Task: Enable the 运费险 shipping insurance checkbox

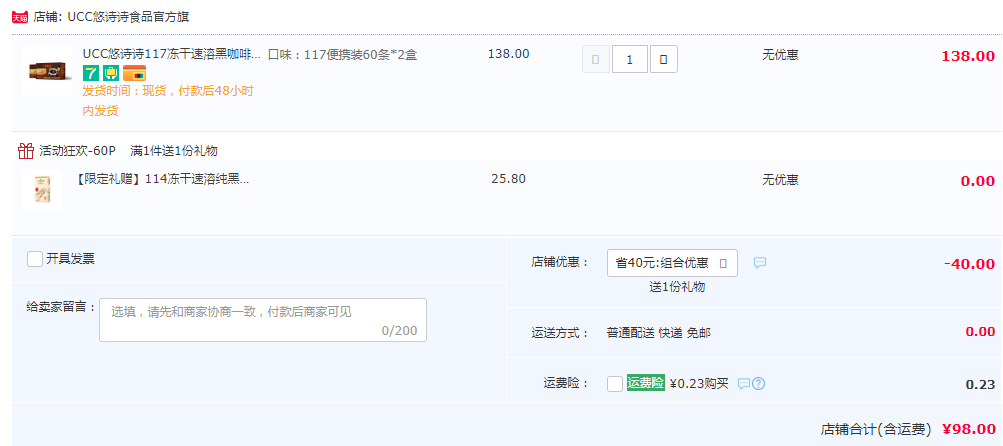Action: coord(615,384)
